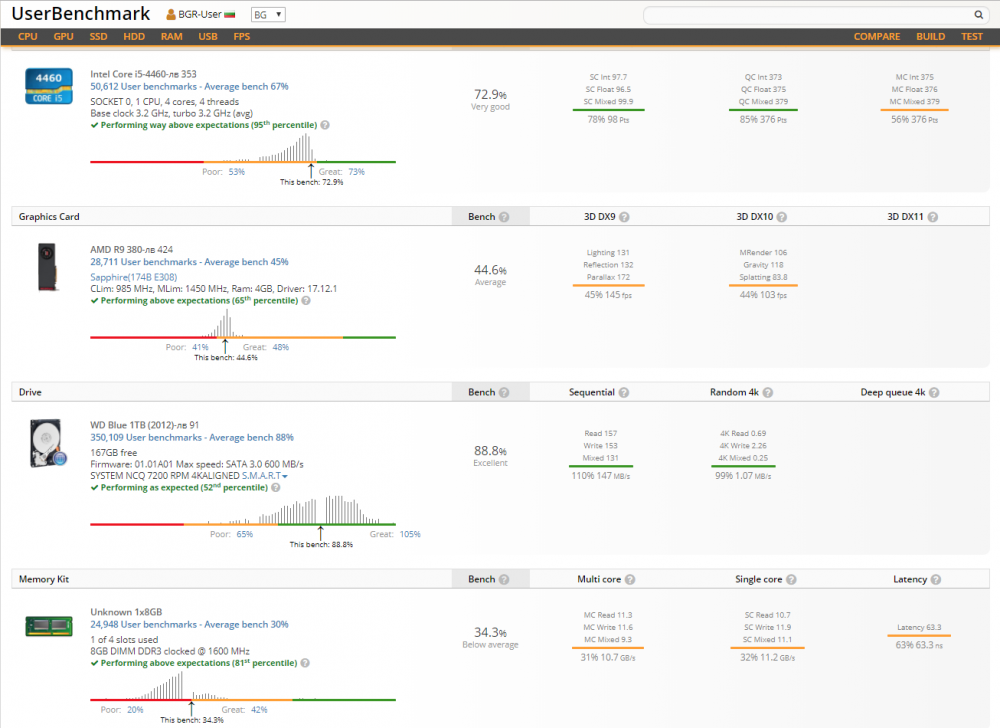Image resolution: width=1000 pixels, height=728 pixels.
Task: Open 350,109 User benchmarks link
Action: pyautogui.click(x=192, y=437)
